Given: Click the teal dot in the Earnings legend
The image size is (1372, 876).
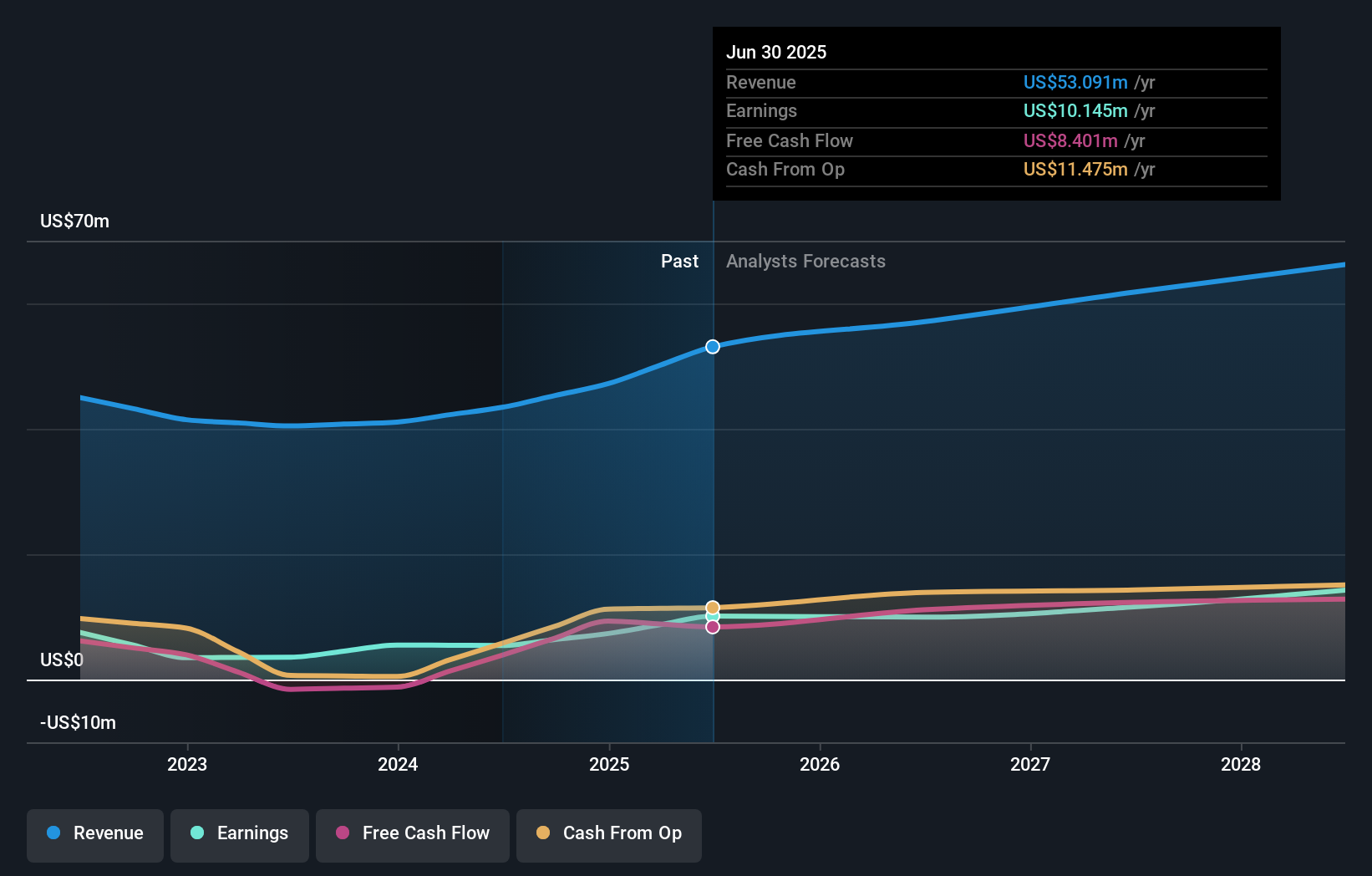Looking at the screenshot, I should coord(198,833).
